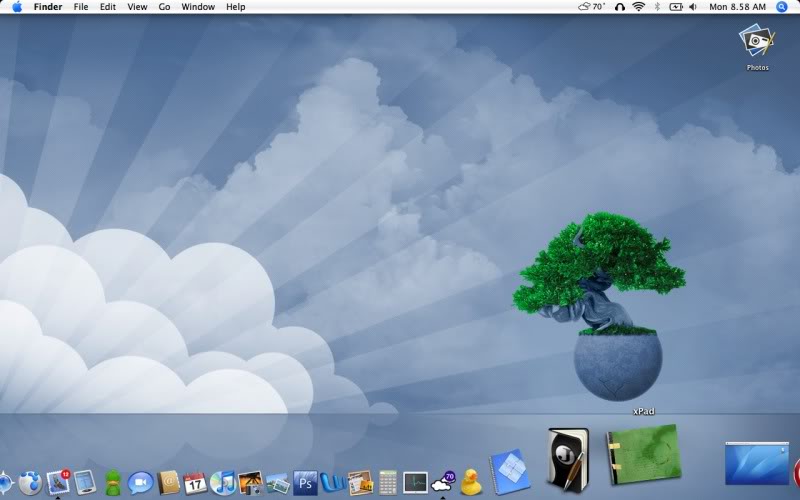Screen dimensions: 800x500
Task: Click the Mon 8.58 AM clock
Action: click(737, 7)
